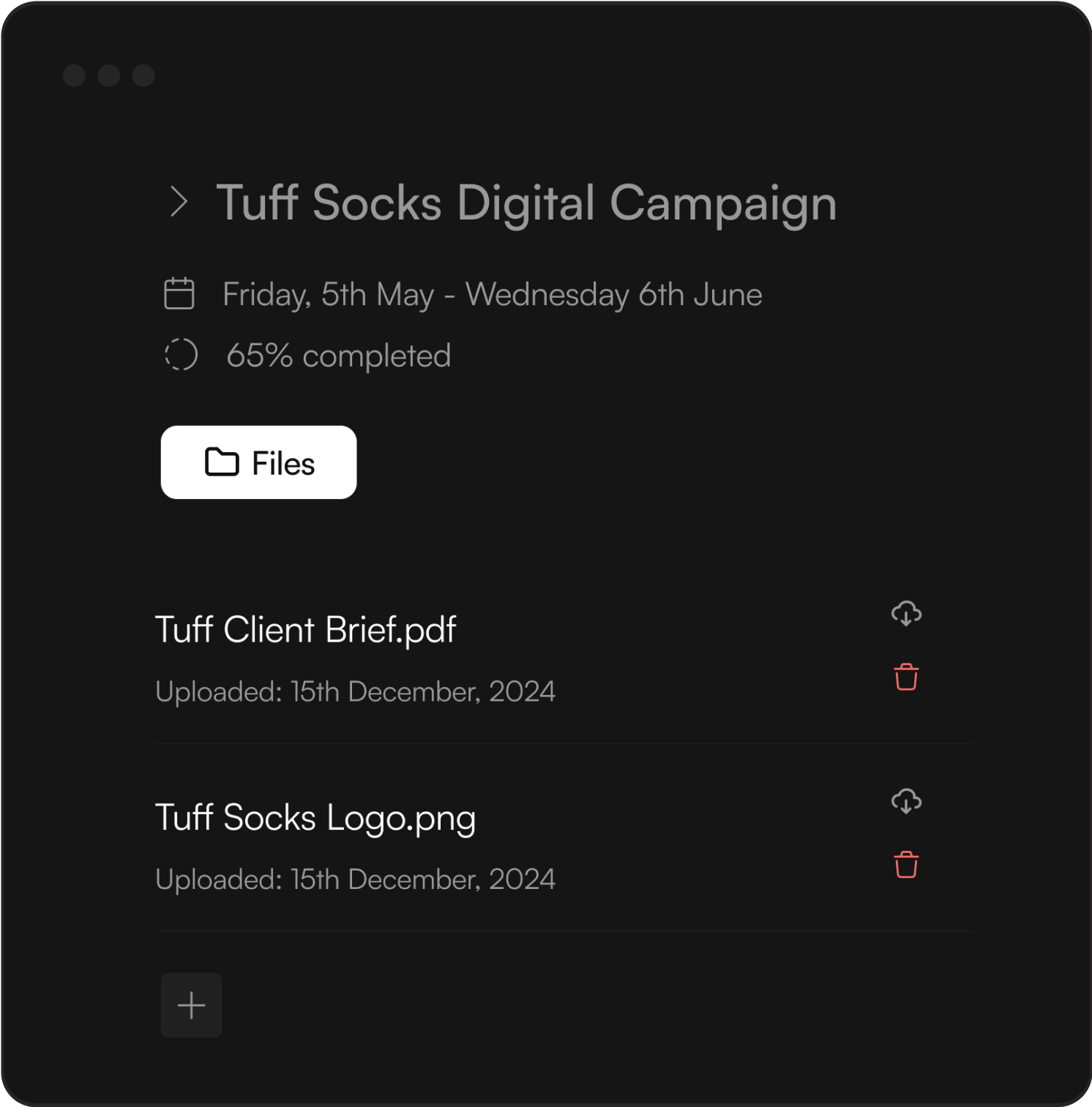The height and width of the screenshot is (1107, 1092).
Task: Open the Tuff Socks Logo.png entry
Action: coord(315,818)
